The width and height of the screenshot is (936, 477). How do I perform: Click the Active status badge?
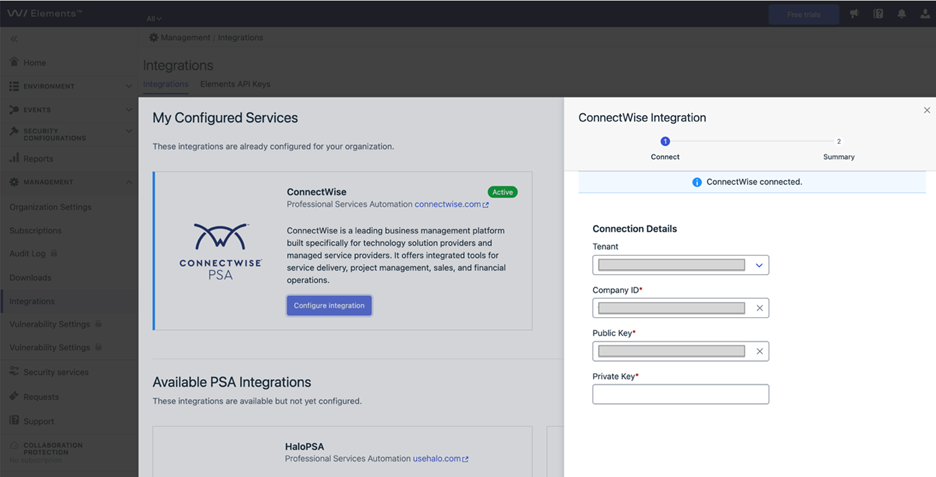pos(503,192)
